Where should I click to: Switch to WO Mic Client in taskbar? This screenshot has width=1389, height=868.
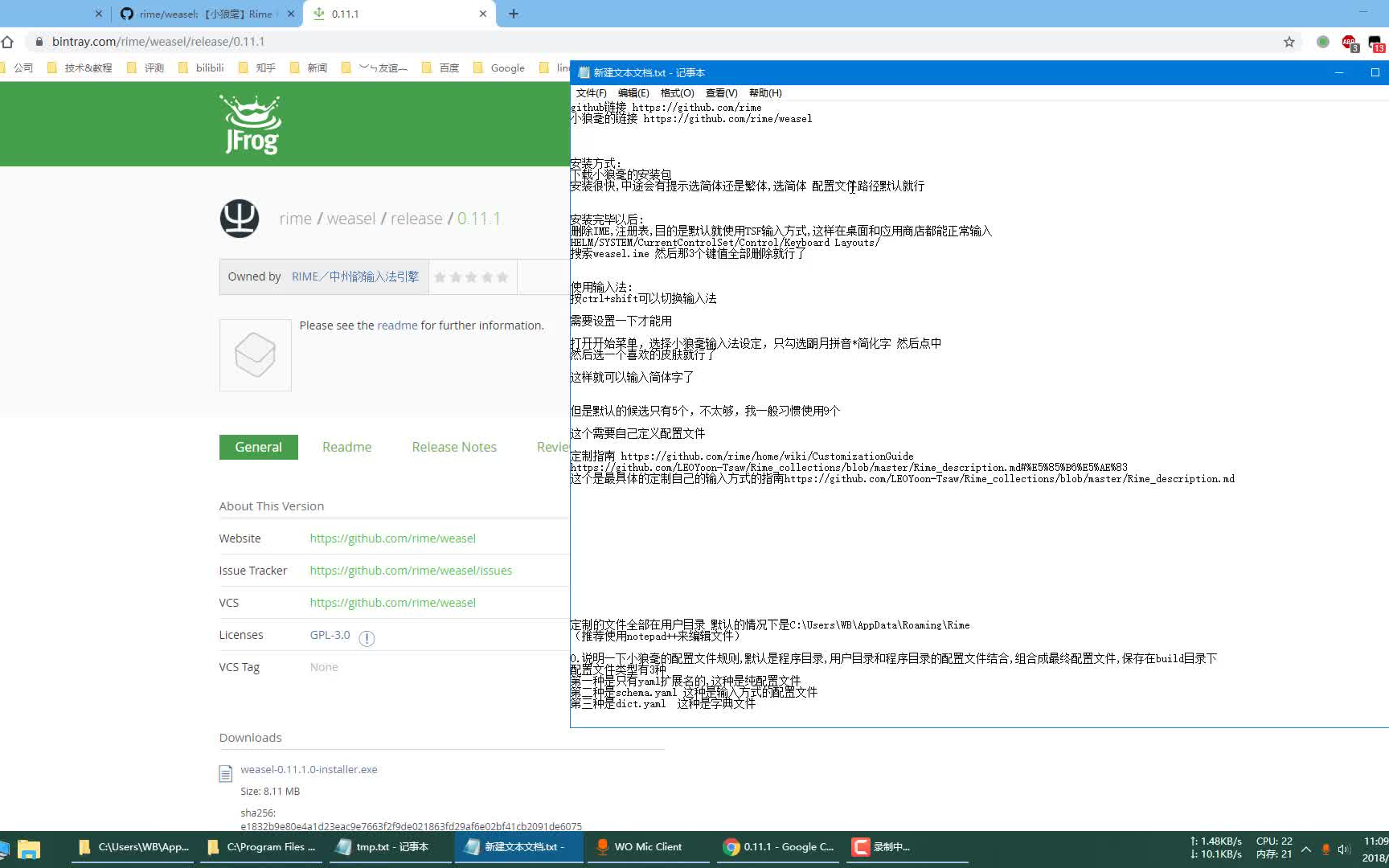(x=648, y=847)
